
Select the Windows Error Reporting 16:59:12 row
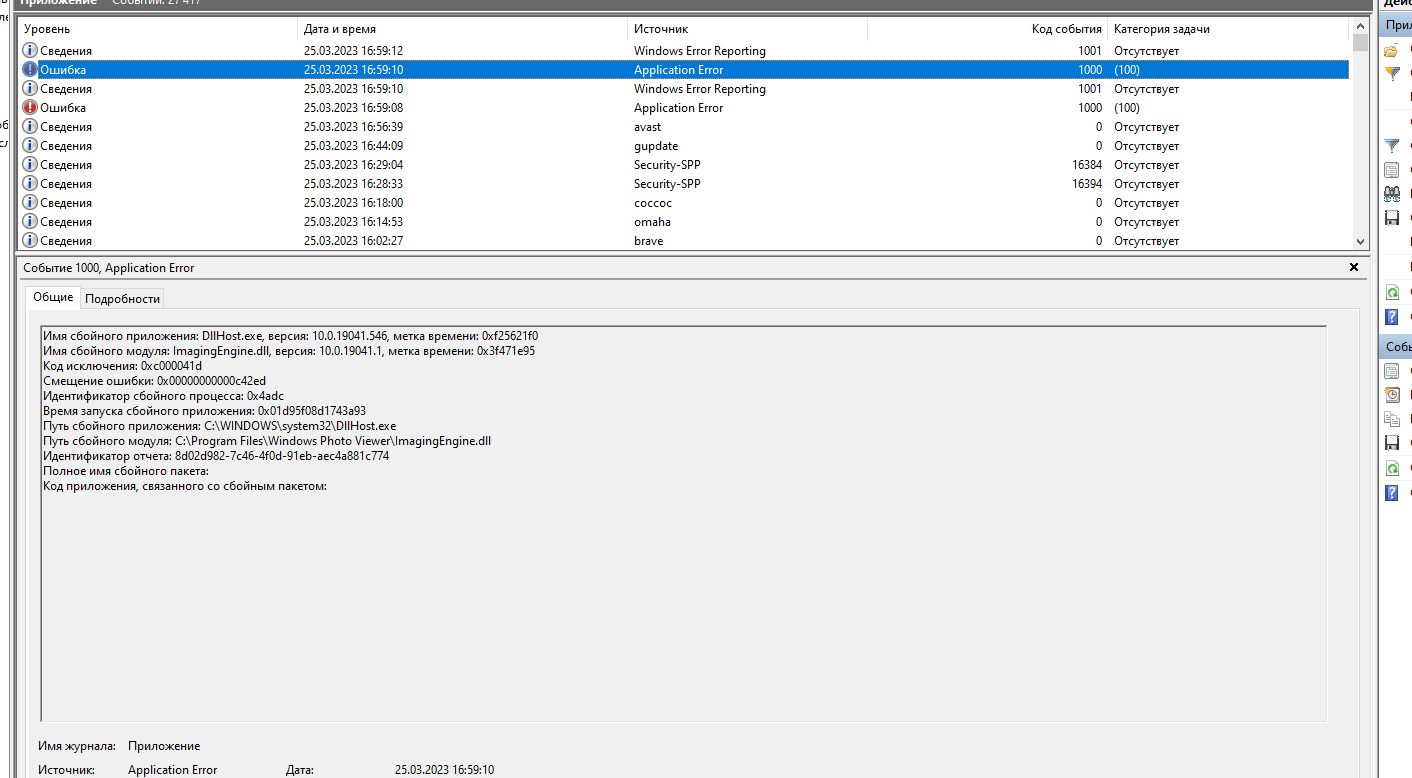[684, 51]
